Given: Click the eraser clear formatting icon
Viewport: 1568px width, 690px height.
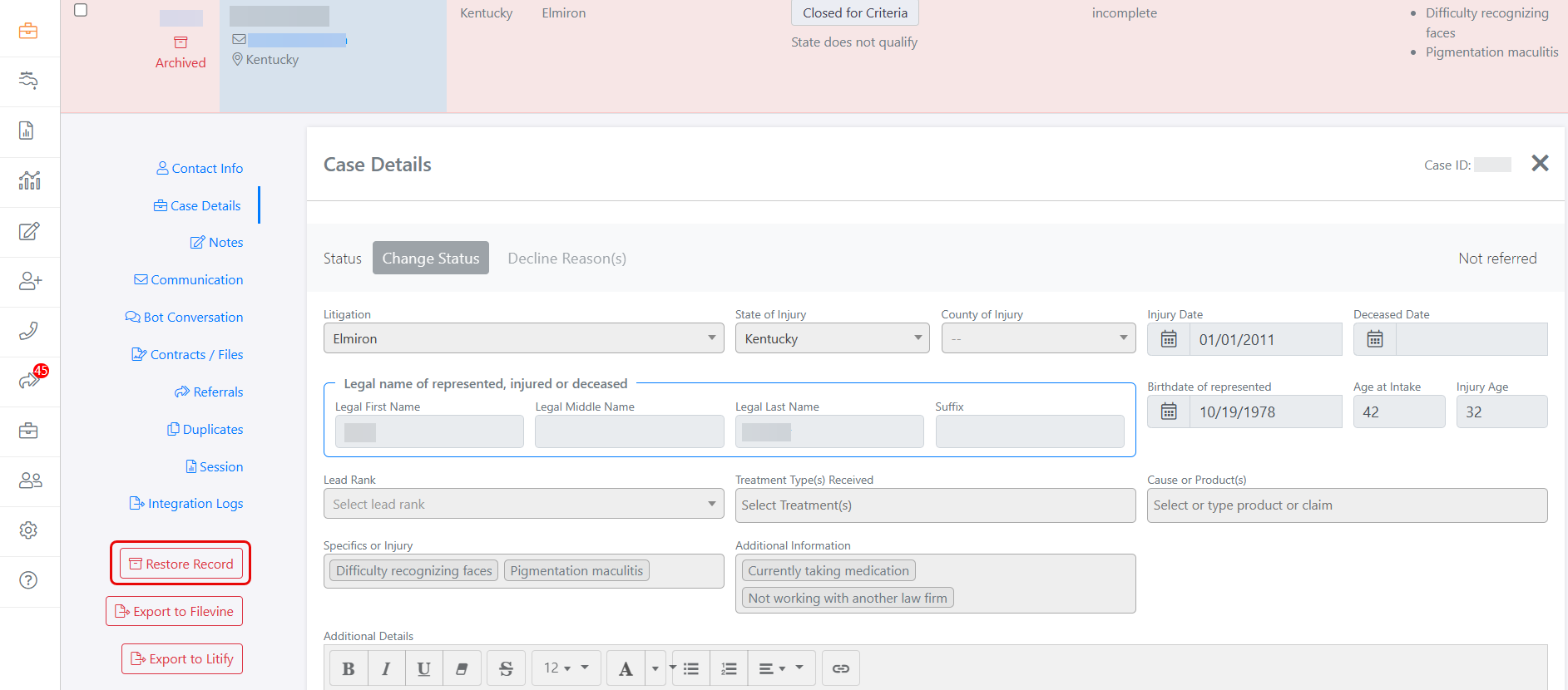Looking at the screenshot, I should coord(462,668).
